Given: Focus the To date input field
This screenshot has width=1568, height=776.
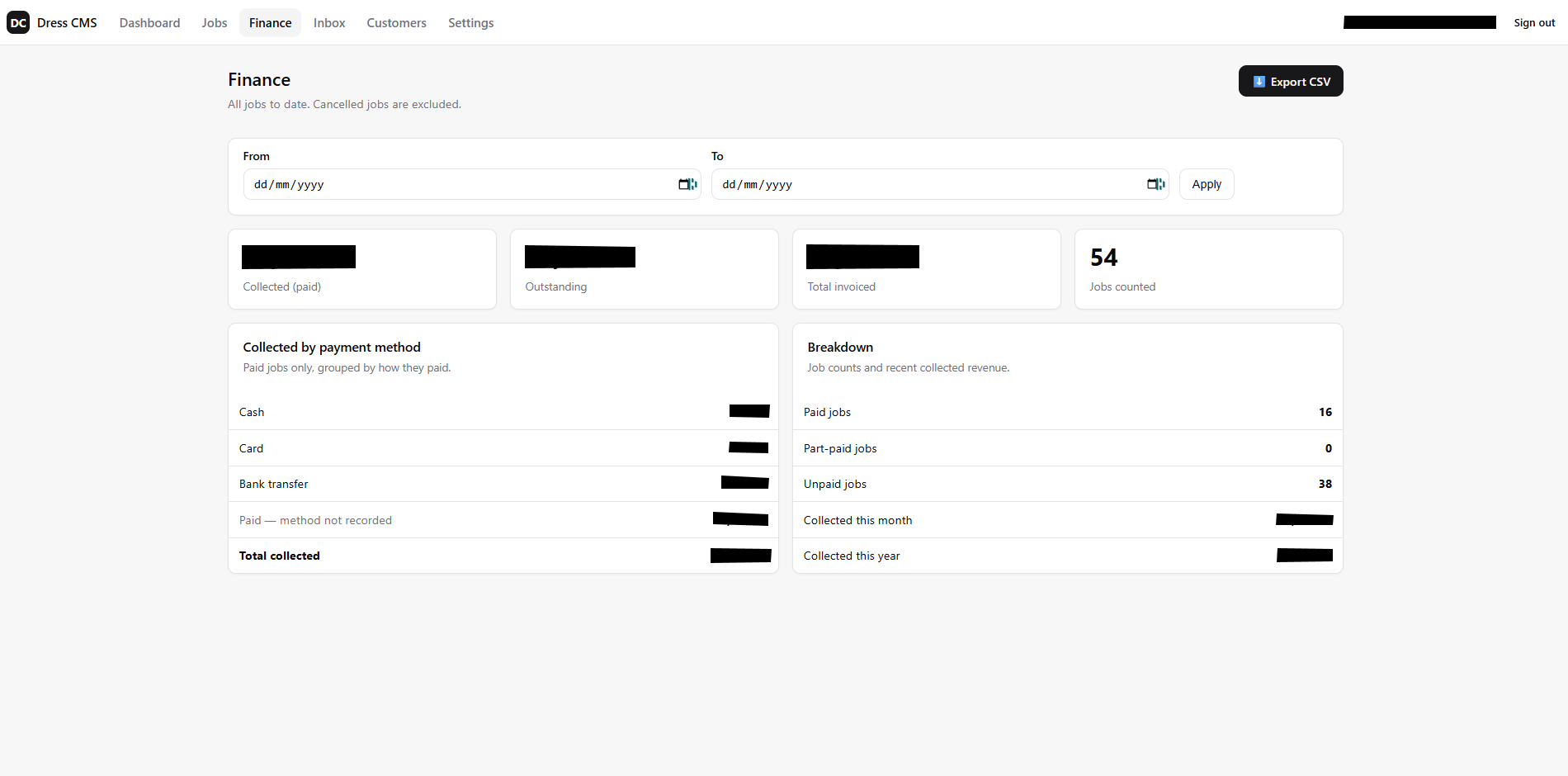Looking at the screenshot, I should click(x=940, y=184).
